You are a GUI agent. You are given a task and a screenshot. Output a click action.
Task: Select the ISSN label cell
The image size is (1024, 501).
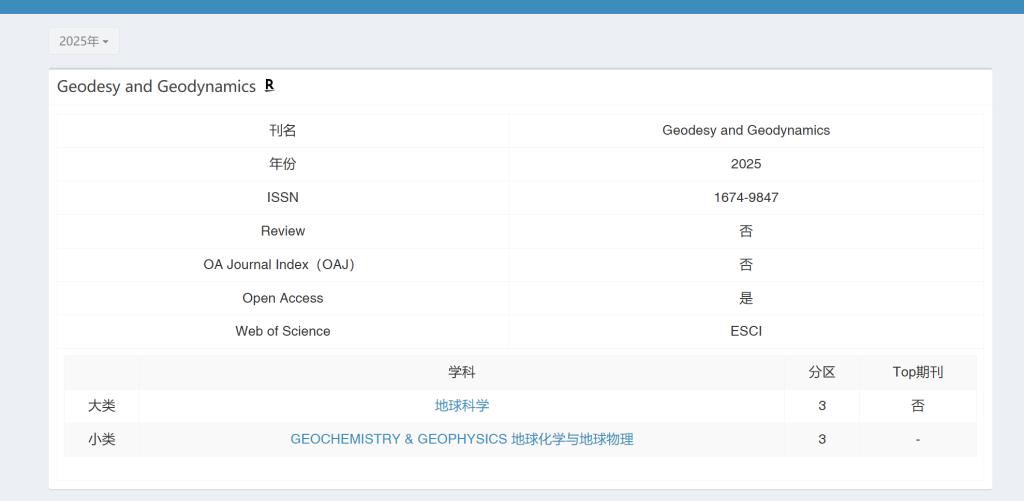tap(283, 197)
